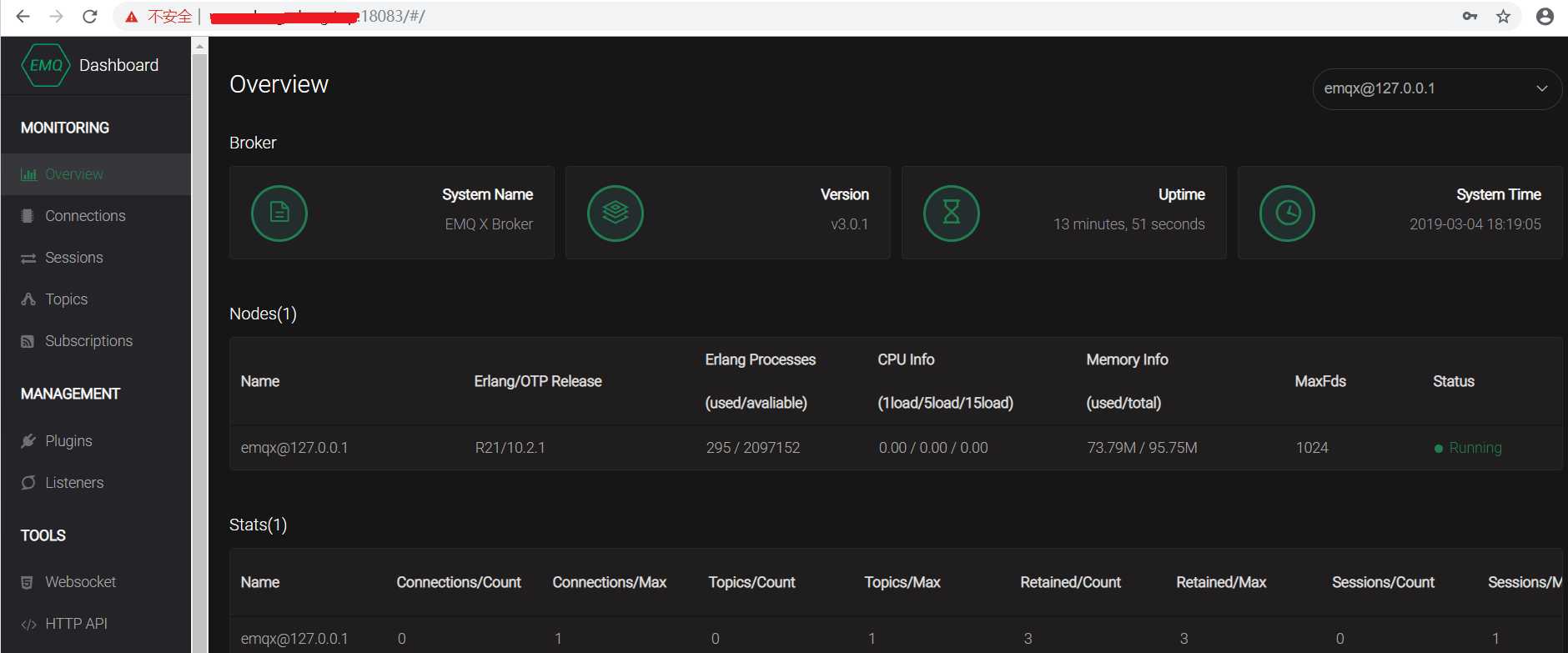This screenshot has width=1568, height=653.
Task: Click the 0.00 / 0.00 / 0.00 CPU value
Action: pyautogui.click(x=933, y=448)
